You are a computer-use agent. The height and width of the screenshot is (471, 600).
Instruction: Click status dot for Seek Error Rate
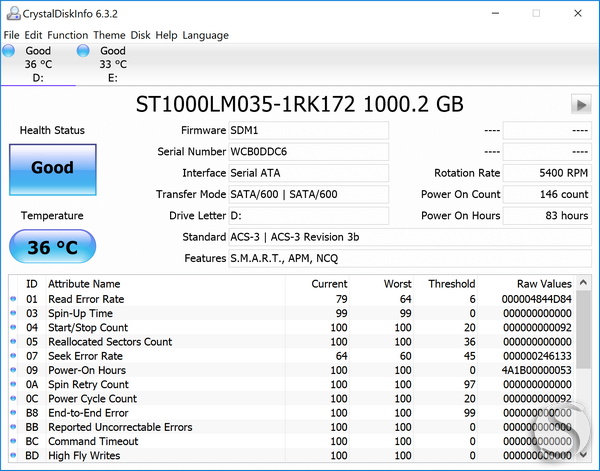(13, 355)
